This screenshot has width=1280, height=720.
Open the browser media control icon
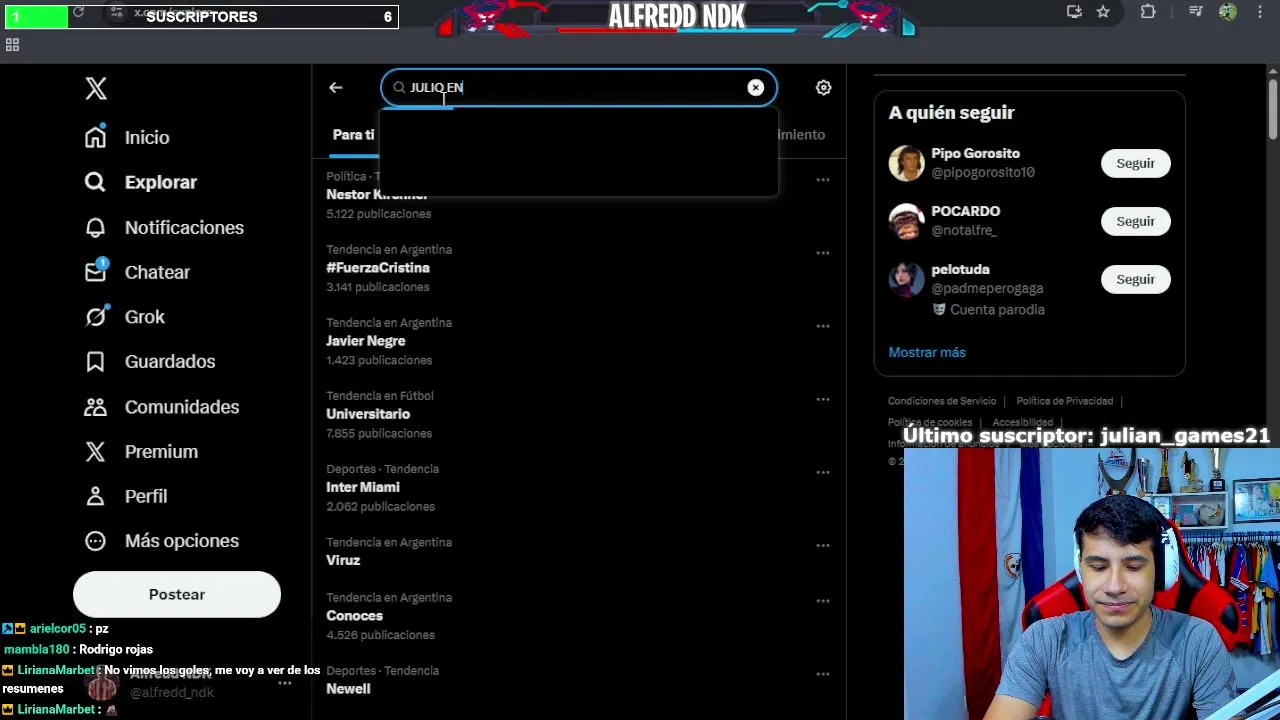tap(1196, 12)
